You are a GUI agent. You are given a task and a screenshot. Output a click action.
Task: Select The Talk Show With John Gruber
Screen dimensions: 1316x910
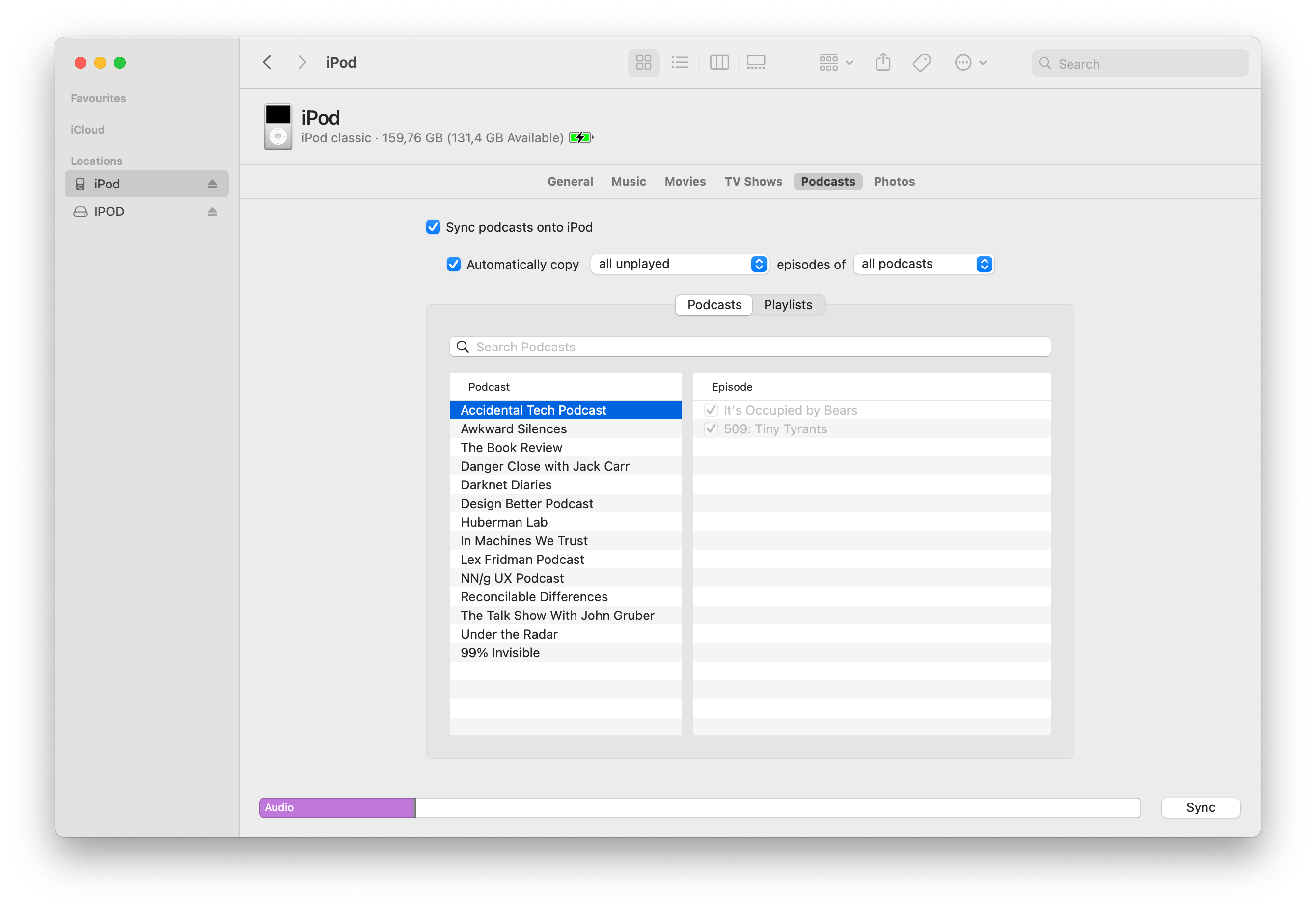[x=565, y=615]
